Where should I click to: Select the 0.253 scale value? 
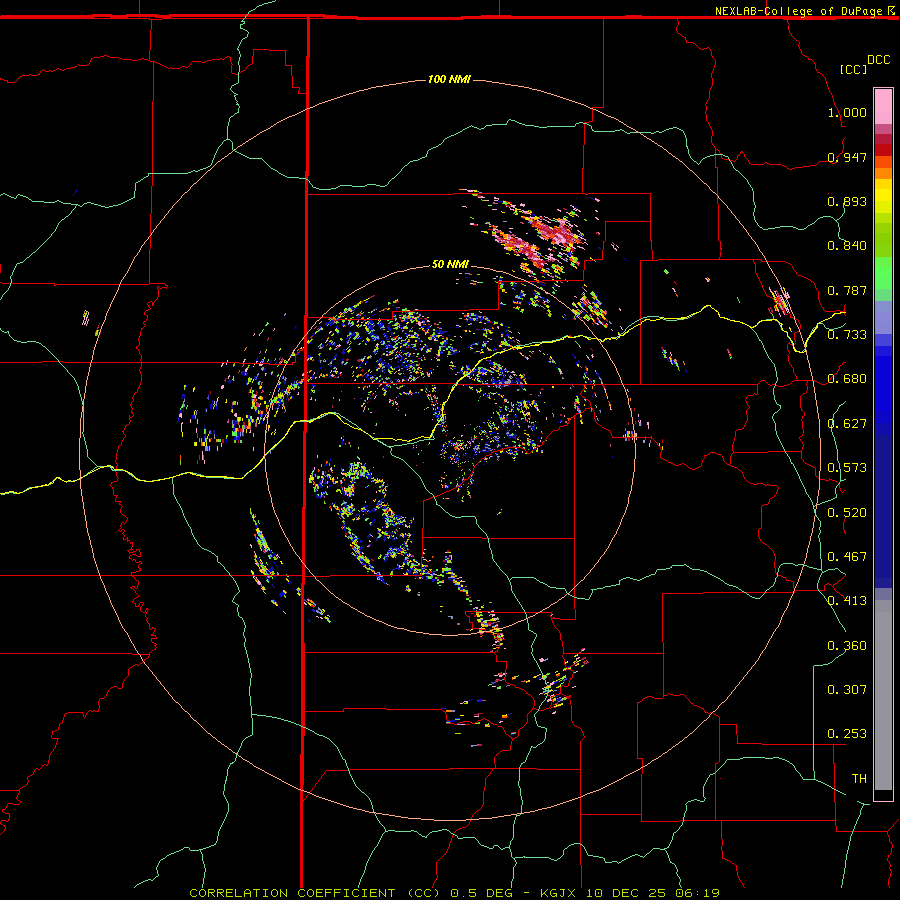click(847, 734)
